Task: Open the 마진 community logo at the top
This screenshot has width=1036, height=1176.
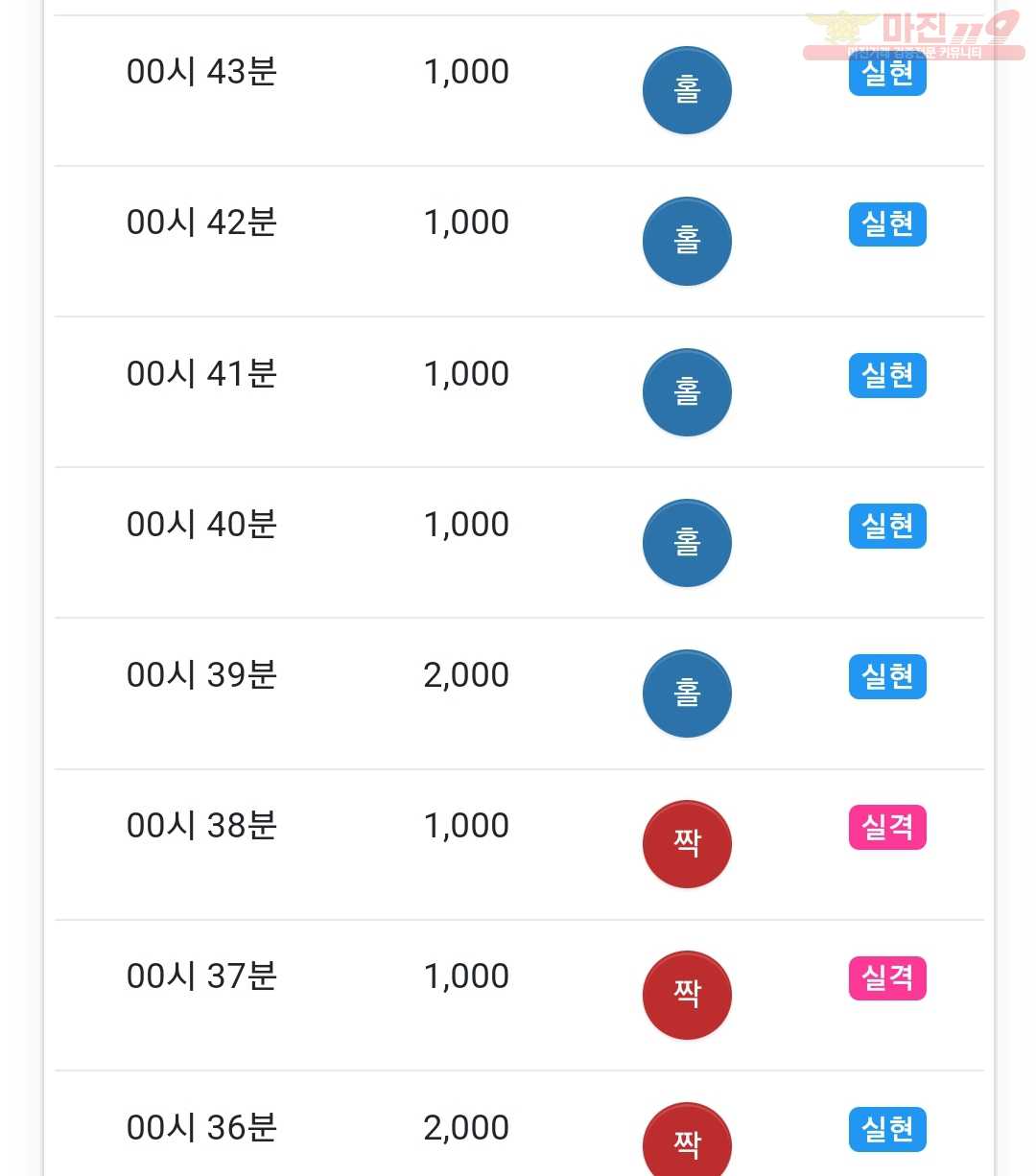Action: [x=913, y=35]
